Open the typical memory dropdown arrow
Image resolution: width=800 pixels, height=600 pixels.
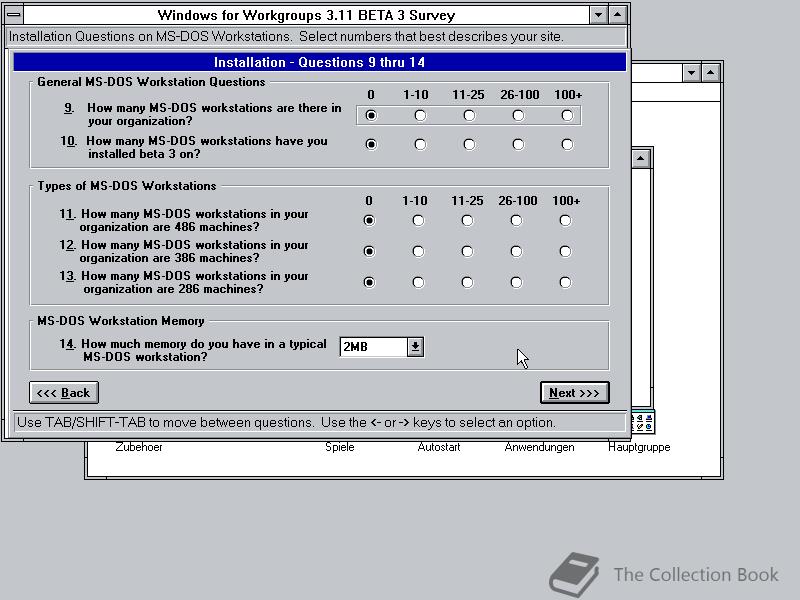415,347
